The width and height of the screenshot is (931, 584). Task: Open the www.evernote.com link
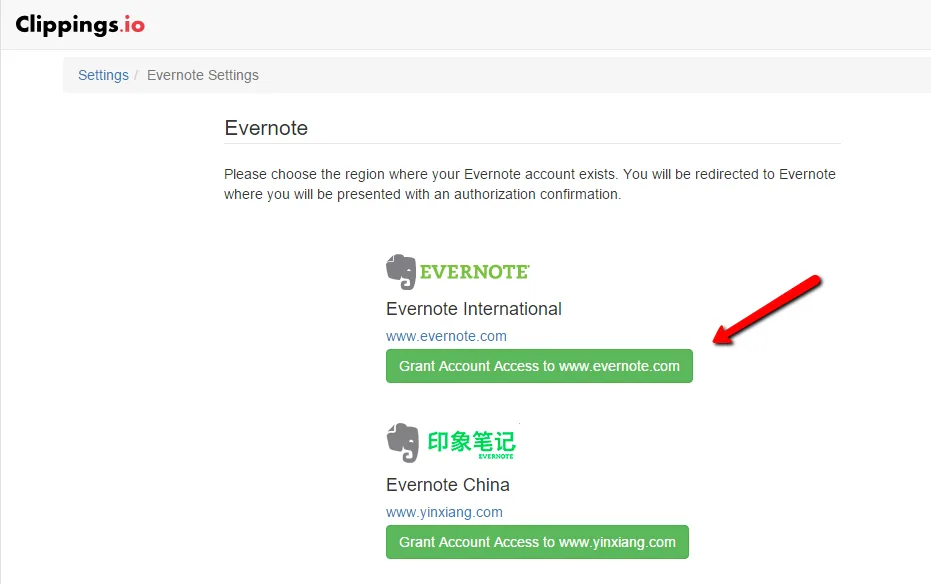tap(446, 336)
